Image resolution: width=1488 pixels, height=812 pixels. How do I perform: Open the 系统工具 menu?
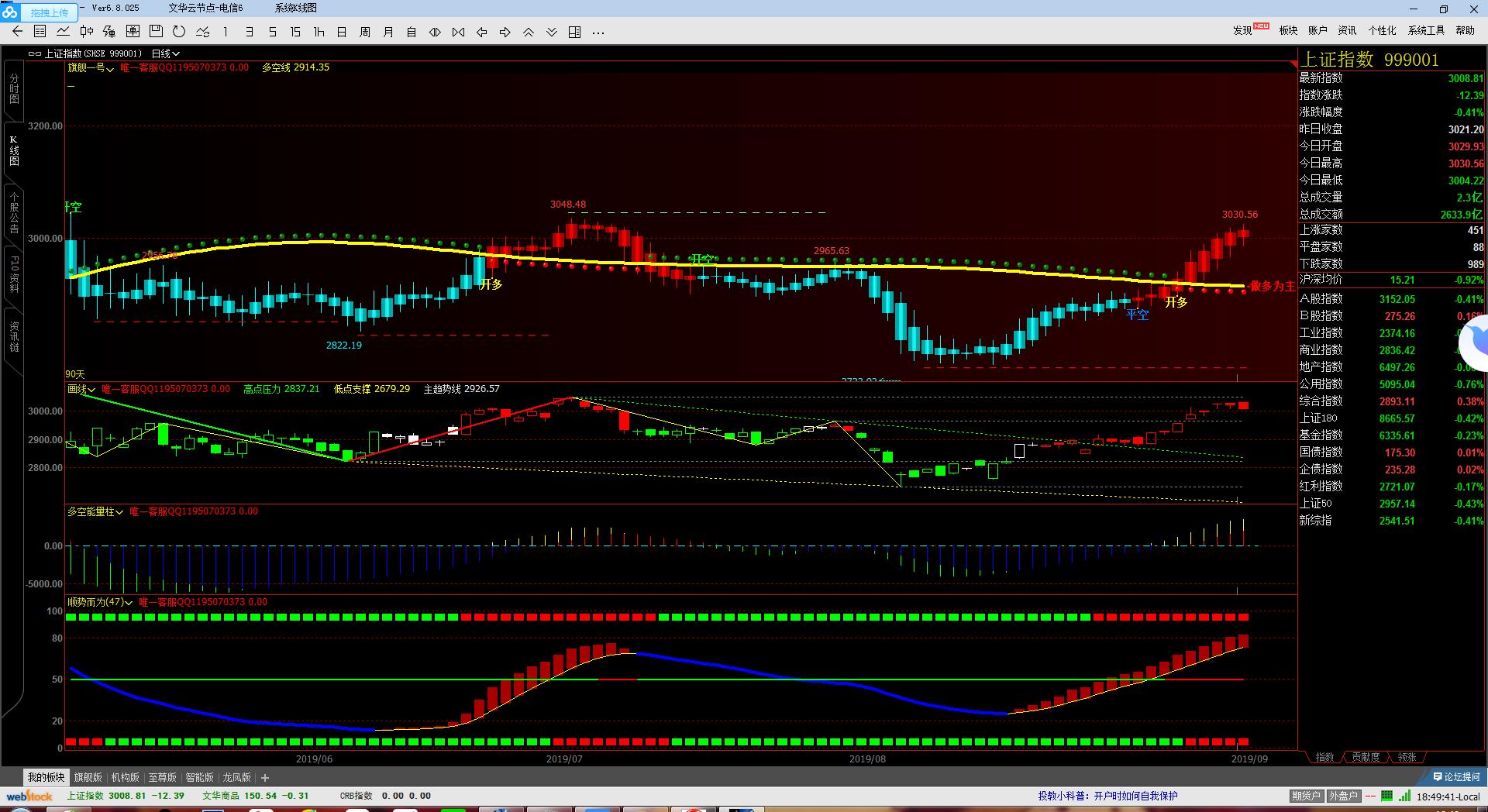(1426, 30)
